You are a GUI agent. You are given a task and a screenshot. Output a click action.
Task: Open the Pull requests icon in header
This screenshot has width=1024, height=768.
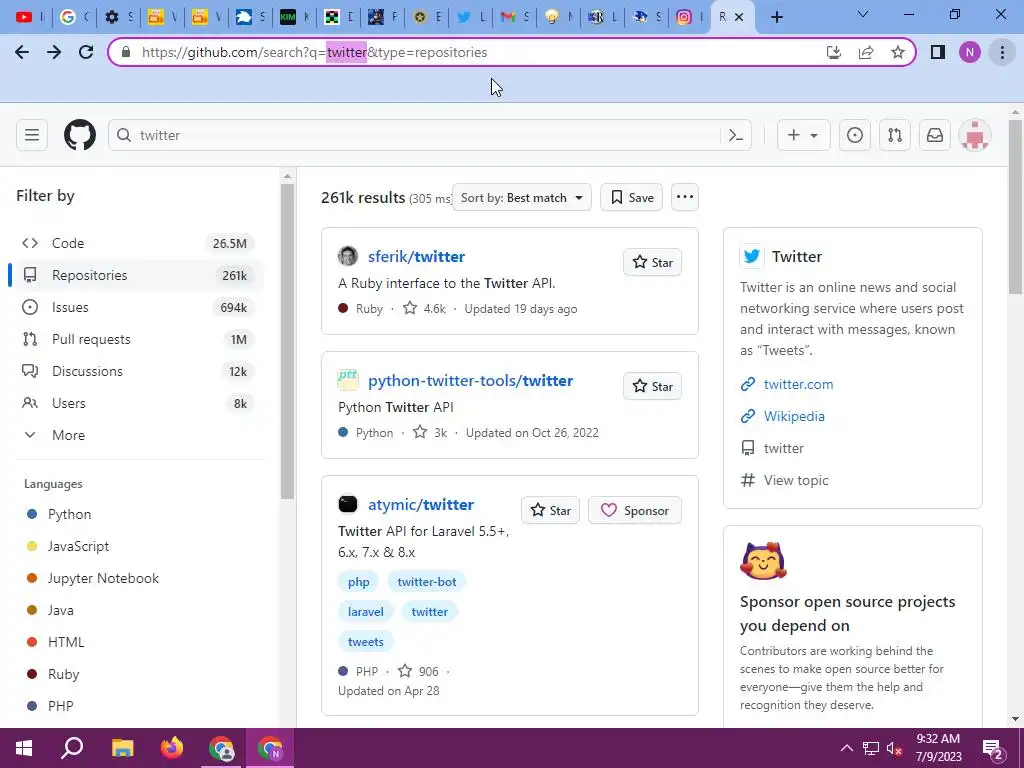895,135
